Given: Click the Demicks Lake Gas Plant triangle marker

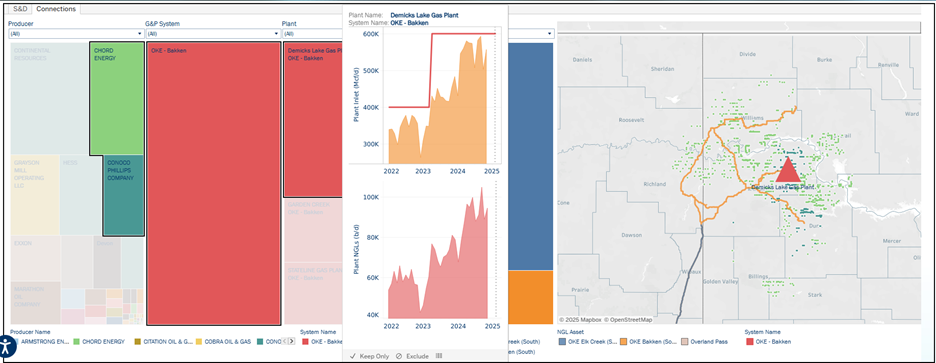Looking at the screenshot, I should click(x=788, y=170).
